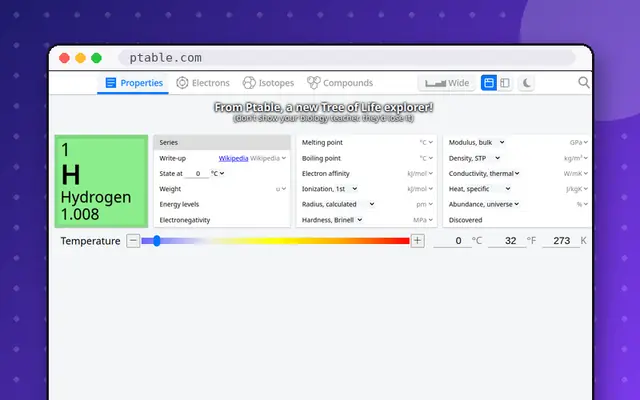
Task: Toggle dark mode moon icon
Action: 527,83
